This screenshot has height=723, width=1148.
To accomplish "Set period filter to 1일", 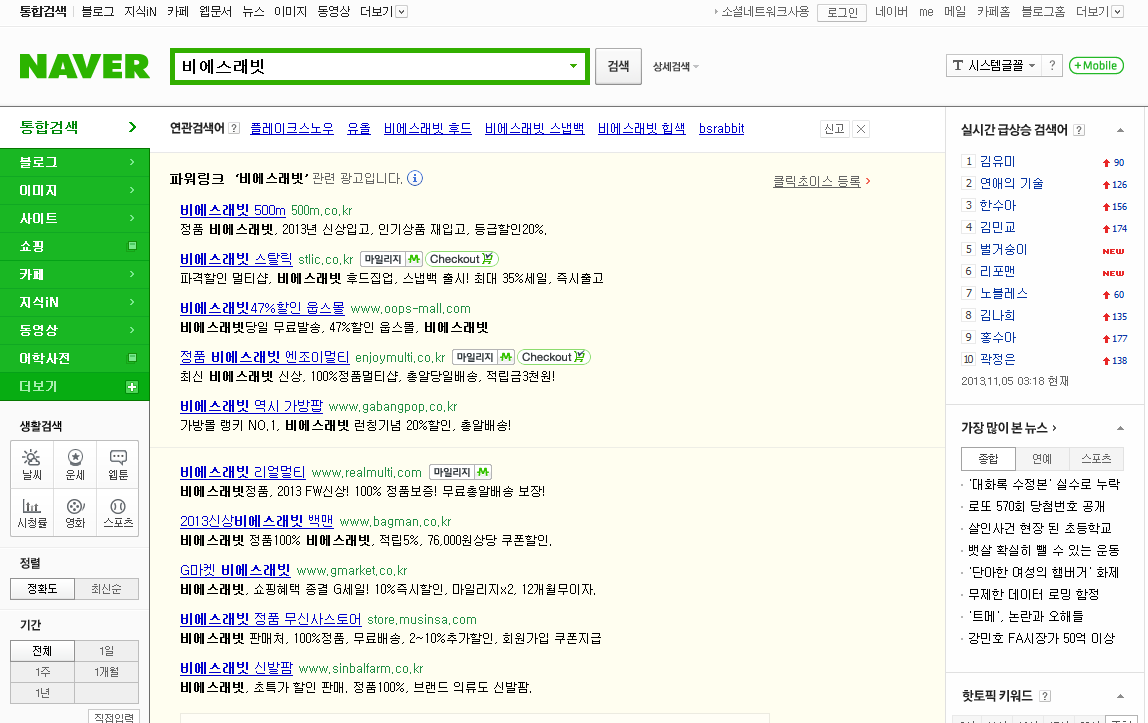I will click(x=106, y=651).
